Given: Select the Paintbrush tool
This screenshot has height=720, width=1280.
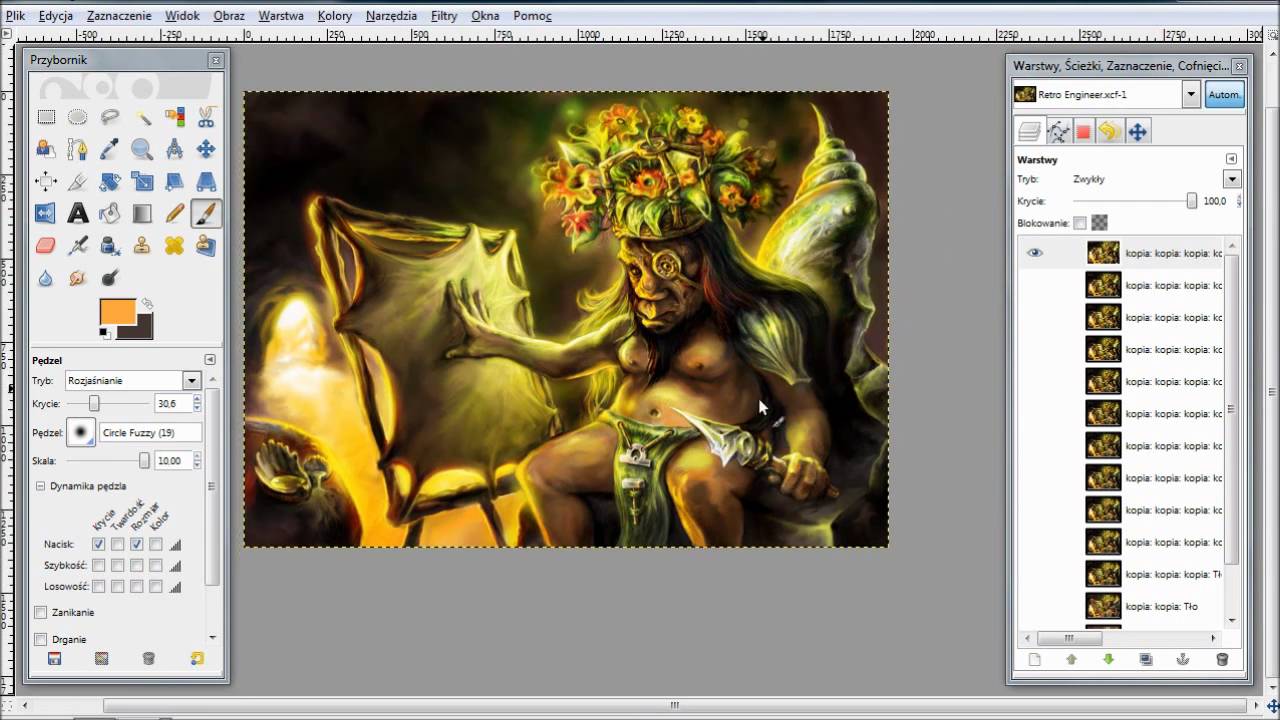Looking at the screenshot, I should (206, 213).
